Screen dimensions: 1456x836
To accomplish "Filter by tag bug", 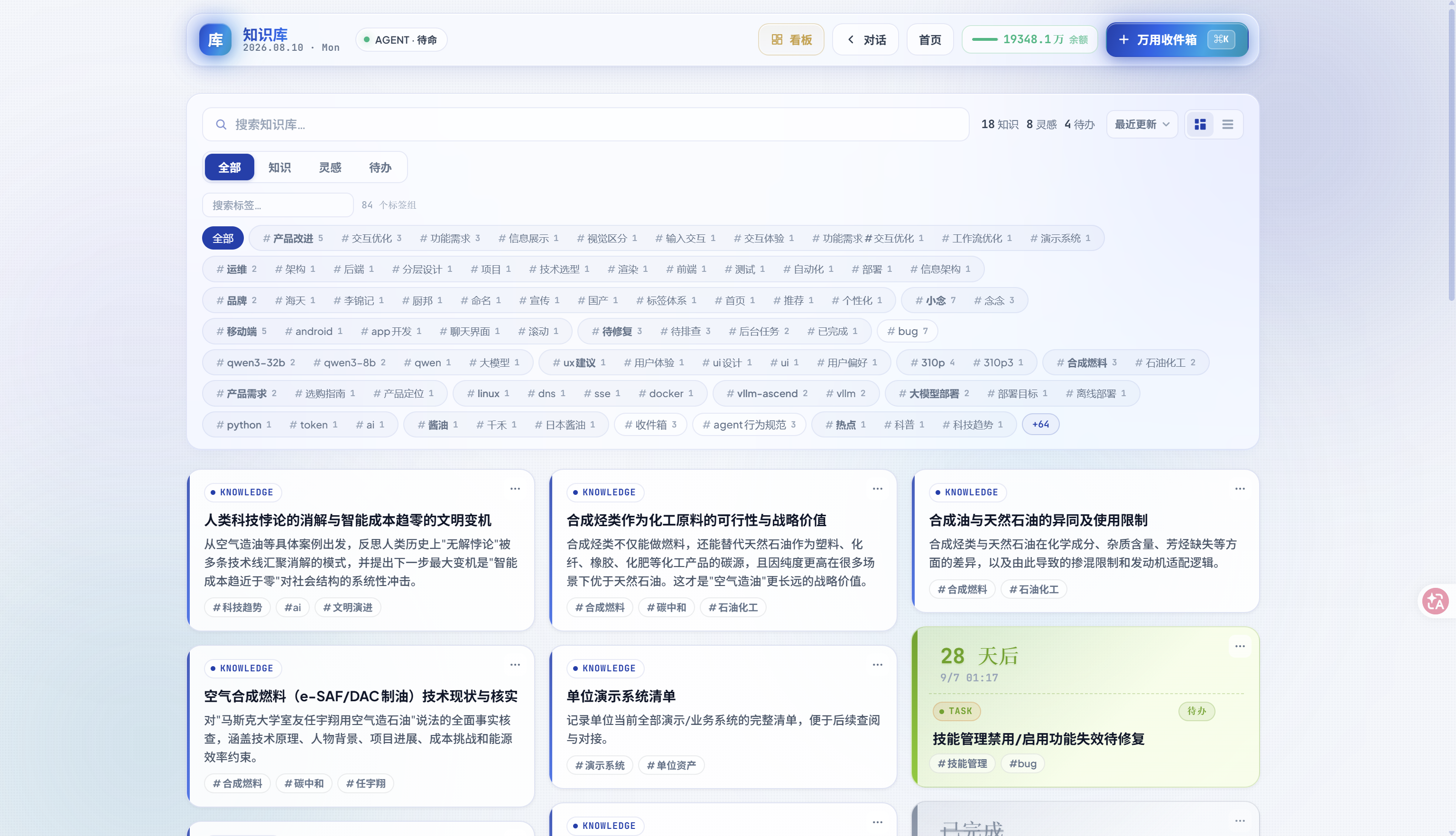I will (907, 331).
